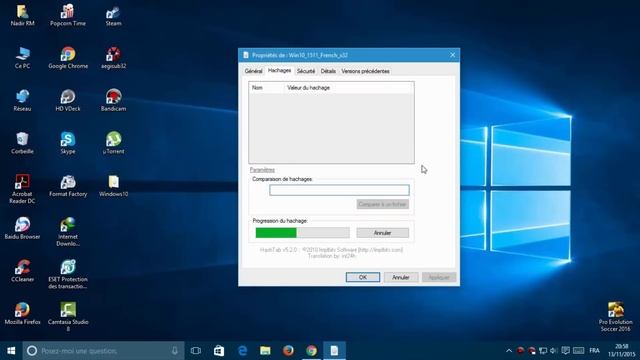Switch to Chrome in the taskbar
640x360 pixels.
pos(311,351)
